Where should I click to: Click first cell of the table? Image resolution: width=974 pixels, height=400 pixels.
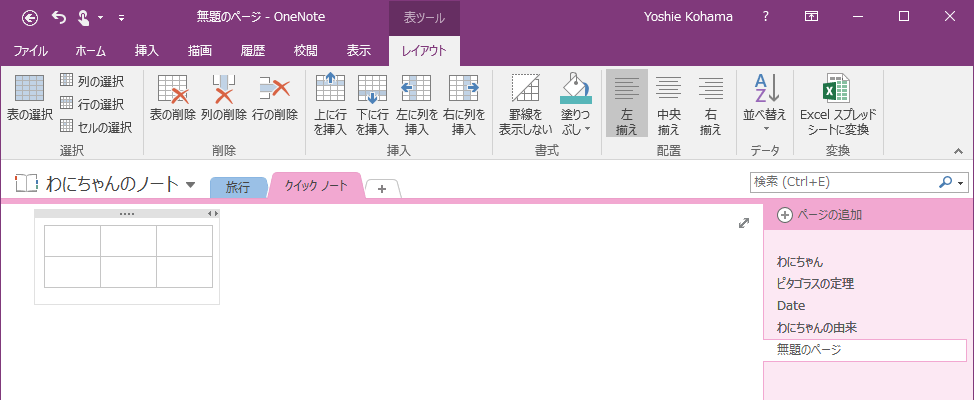pos(72,241)
